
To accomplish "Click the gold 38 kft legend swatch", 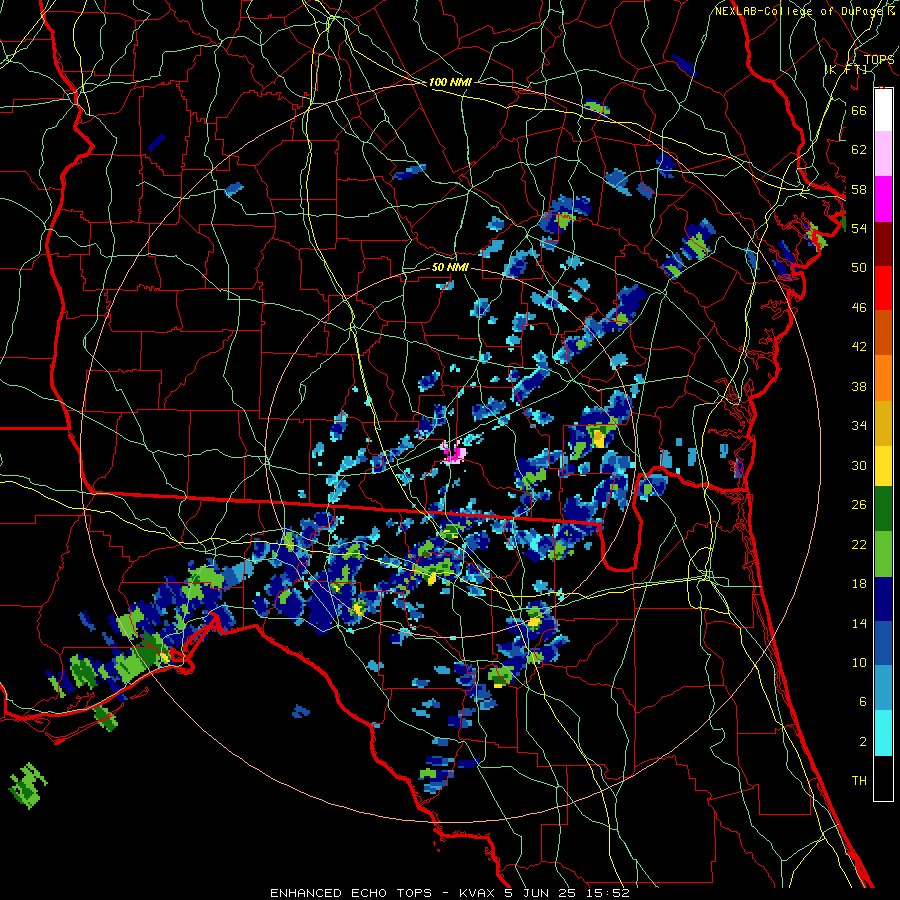I will pos(883,422).
